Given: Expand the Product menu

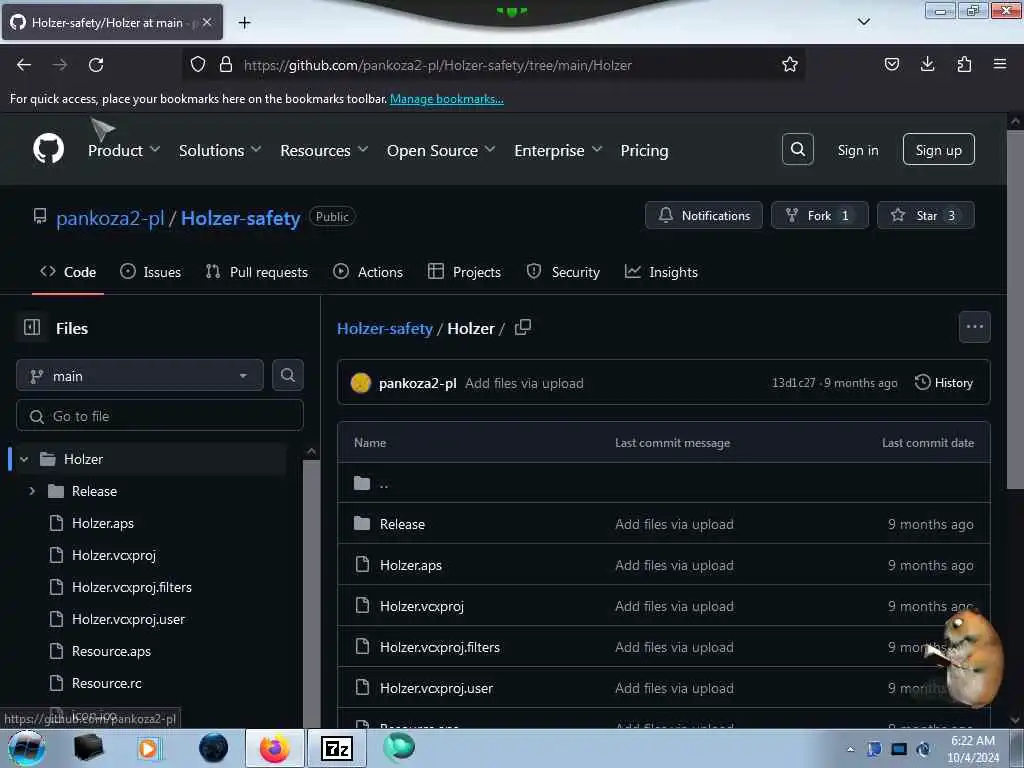Looking at the screenshot, I should pyautogui.click(x=124, y=150).
